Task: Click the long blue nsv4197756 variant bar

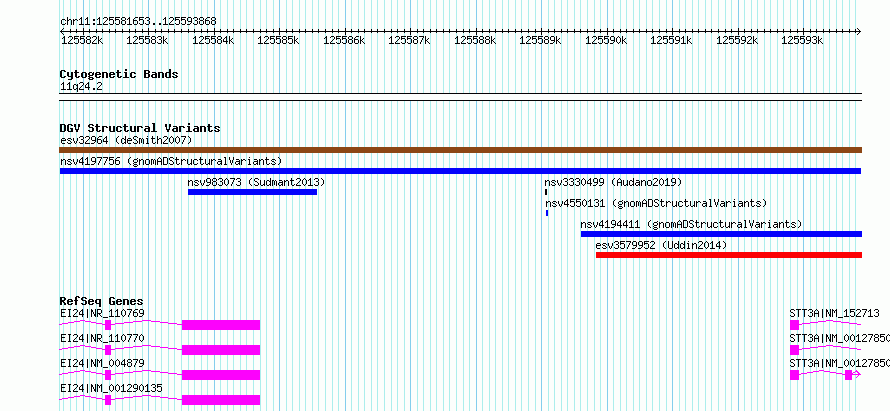Action: click(x=460, y=171)
